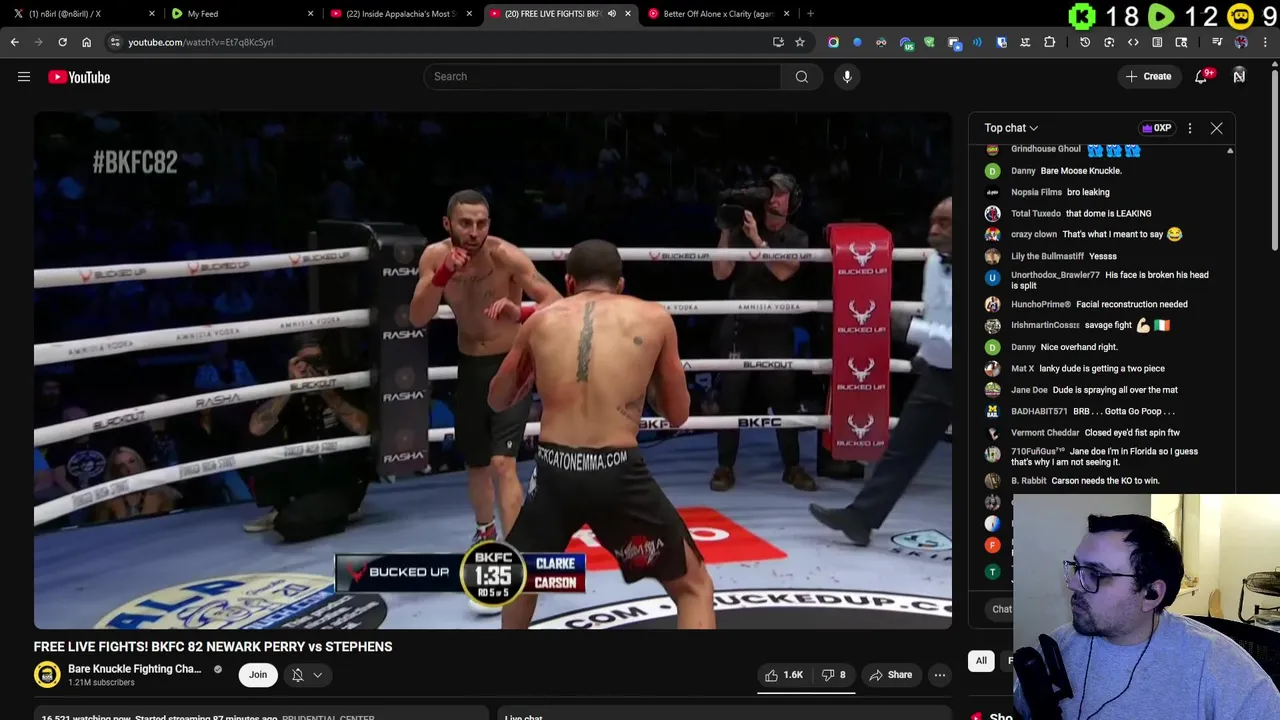Open the browser profile avatar
The width and height of the screenshot is (1280, 720).
tap(1241, 42)
